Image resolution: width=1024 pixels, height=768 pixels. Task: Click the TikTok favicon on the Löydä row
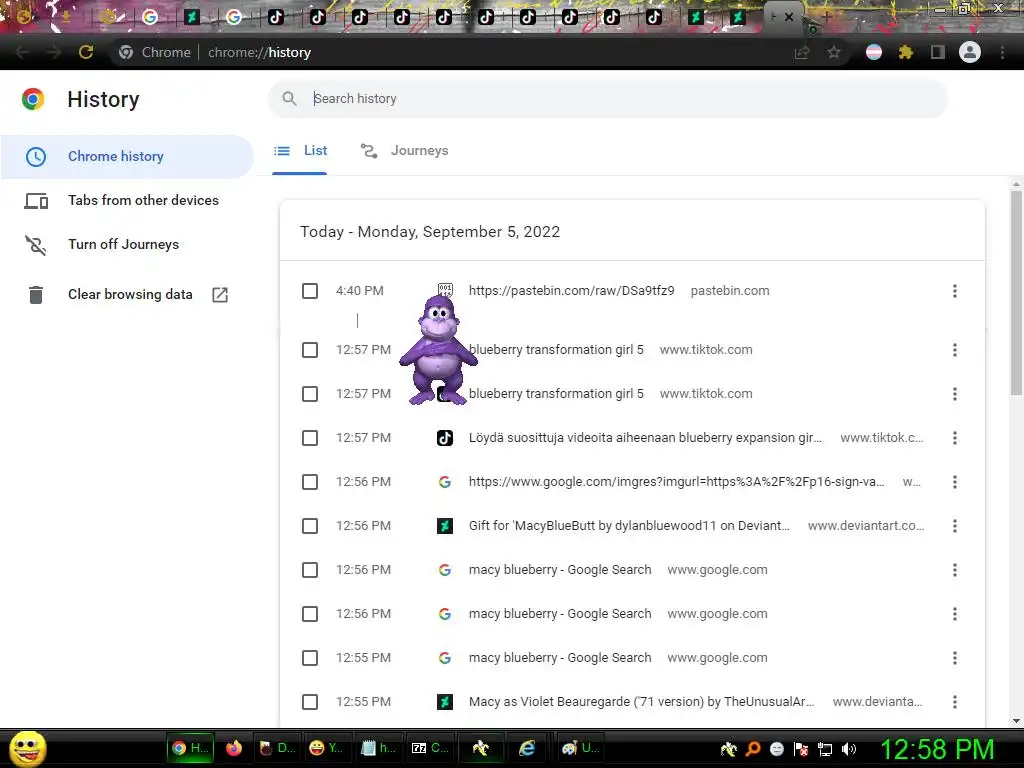coord(445,438)
